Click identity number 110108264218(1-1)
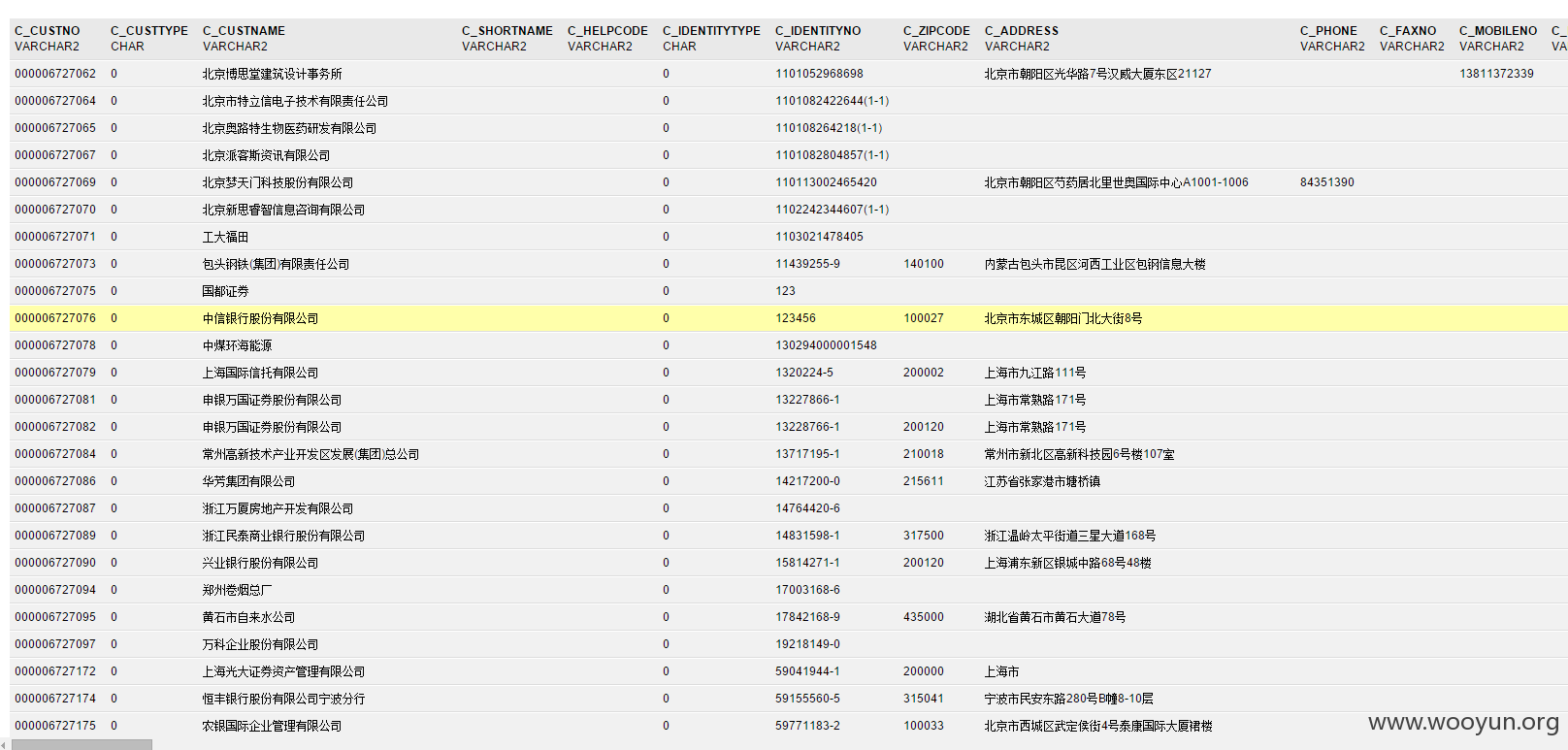This screenshot has height=750, width=1568. tap(829, 128)
